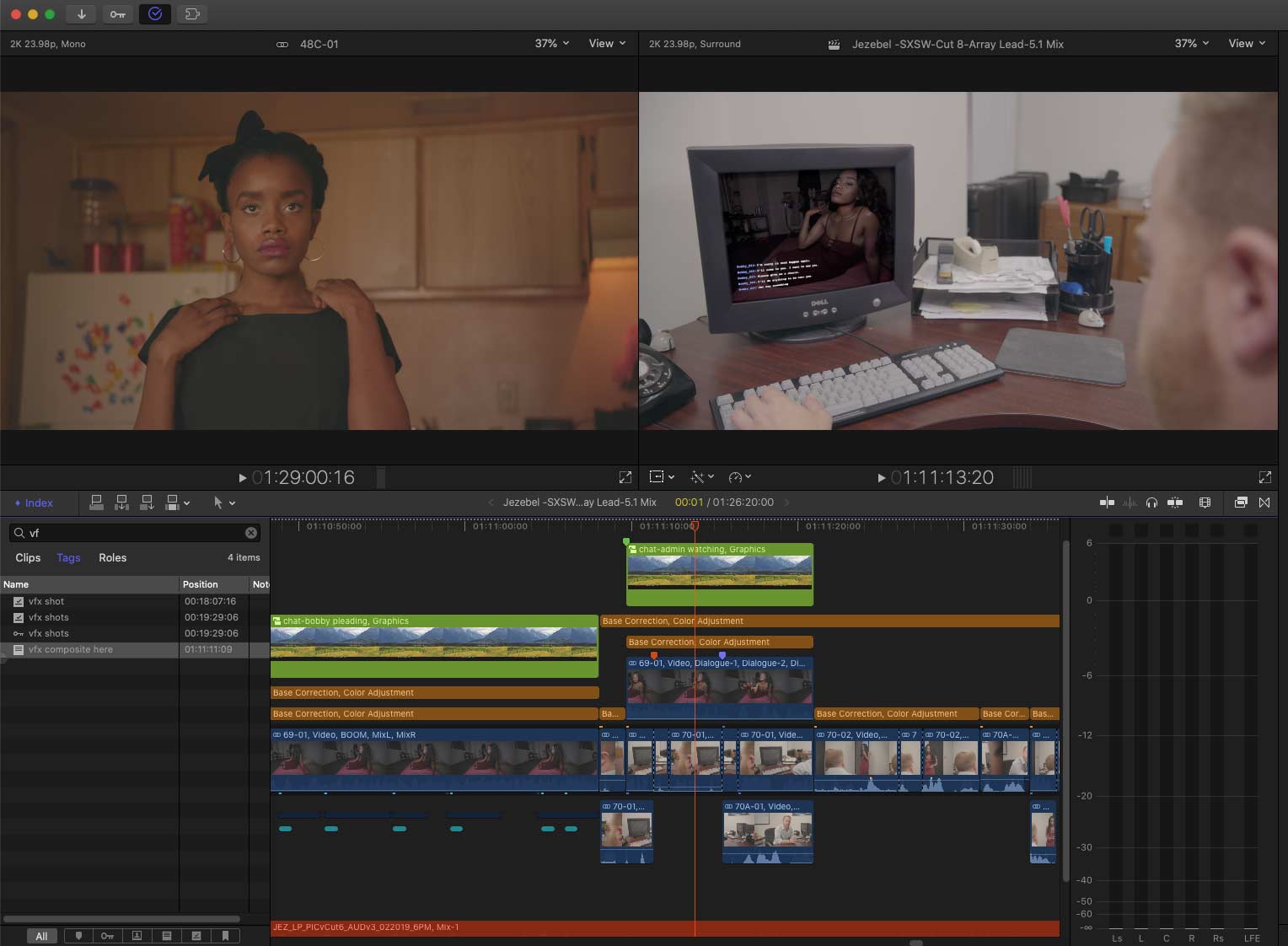Click the index search field containing 'vf'
This screenshot has height=946, width=1288.
(x=135, y=533)
